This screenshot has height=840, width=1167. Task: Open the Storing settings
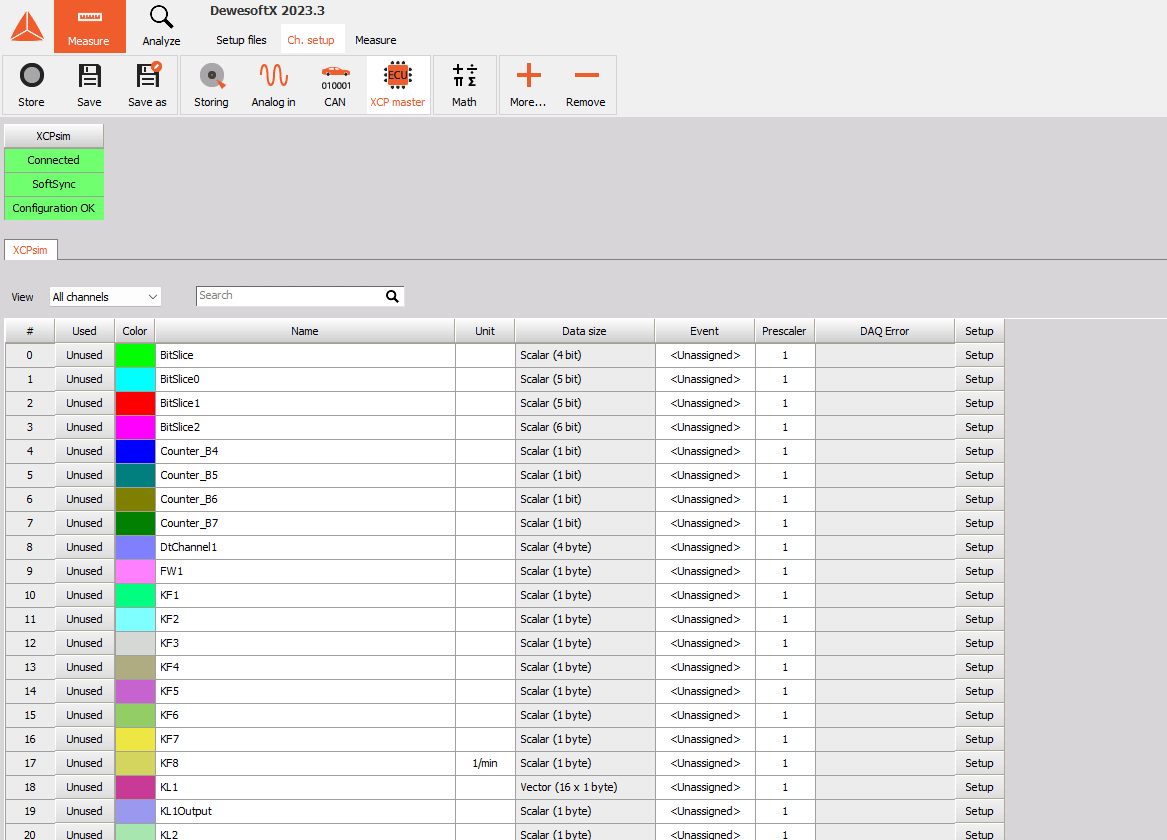point(211,86)
